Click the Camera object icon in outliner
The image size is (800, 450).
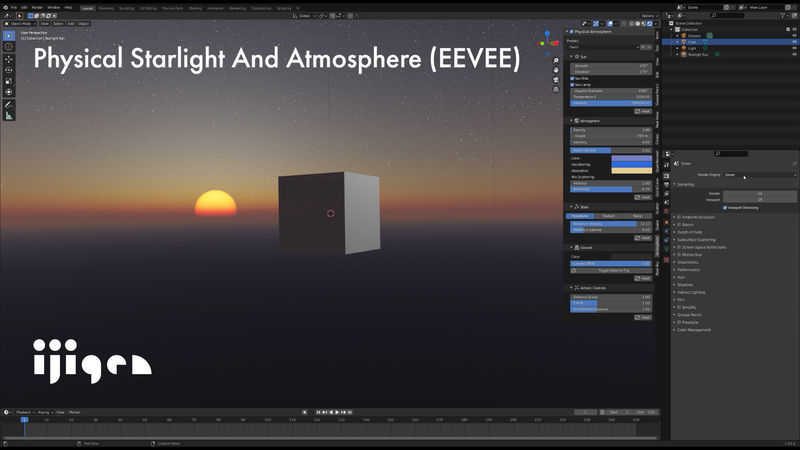(684, 36)
